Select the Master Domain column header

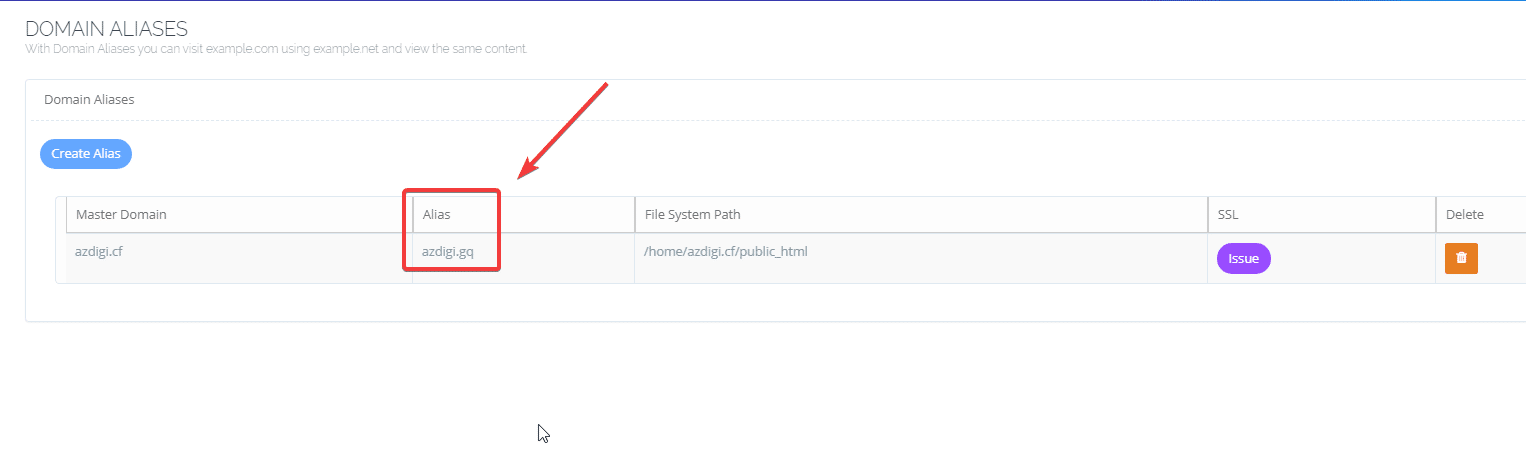pyautogui.click(x=121, y=214)
